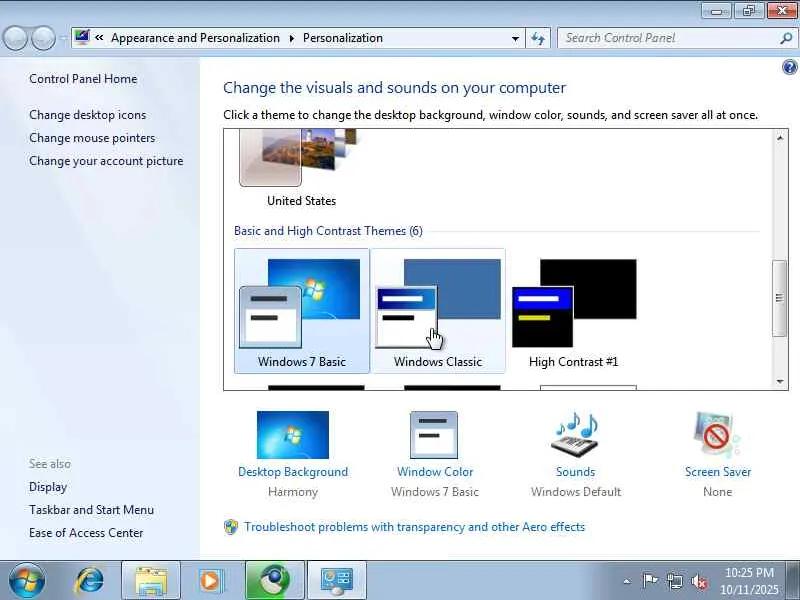Click the Control Panel icon in address bar
Screen dimensions: 800x600
[82, 37]
